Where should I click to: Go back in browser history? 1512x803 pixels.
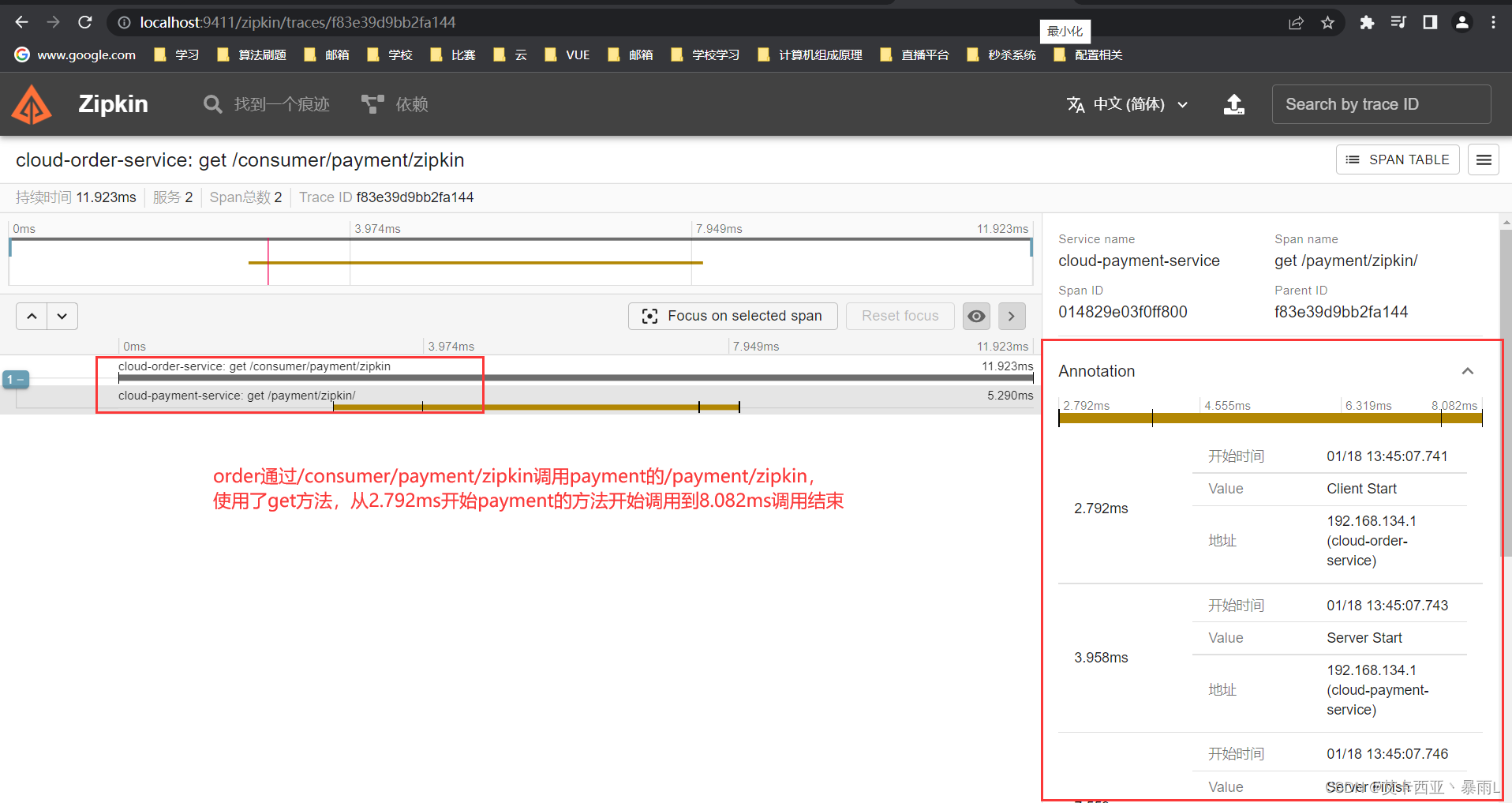pos(22,22)
